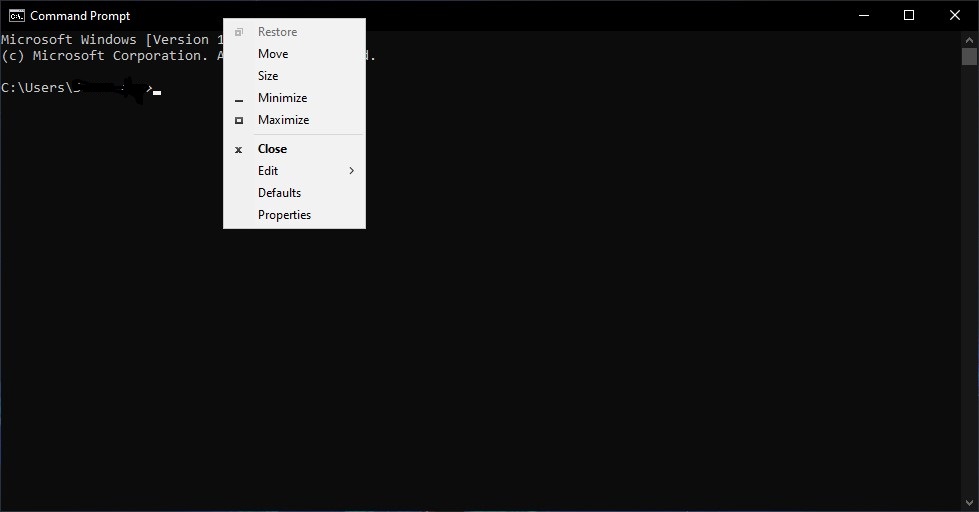Choose Close from the window menu
This screenshot has width=979, height=512.
pos(294,149)
